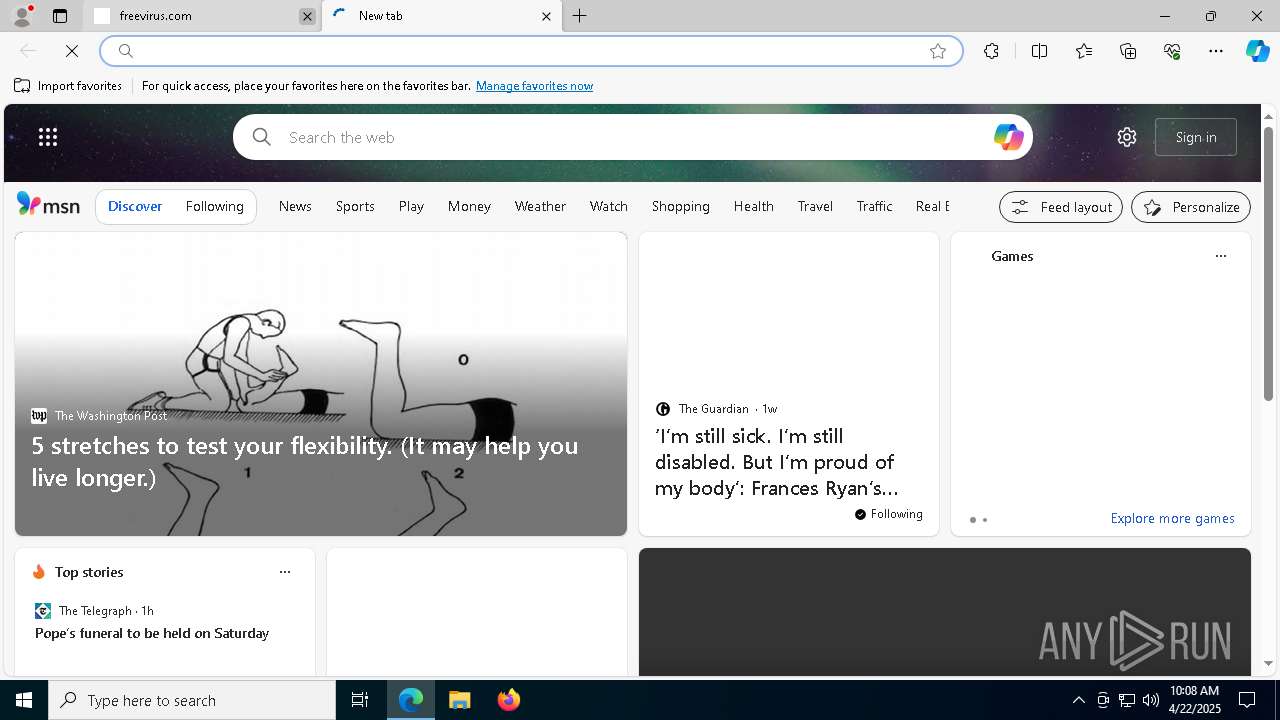Launch Firefox from taskbar
This screenshot has width=1280, height=720.
[x=509, y=700]
